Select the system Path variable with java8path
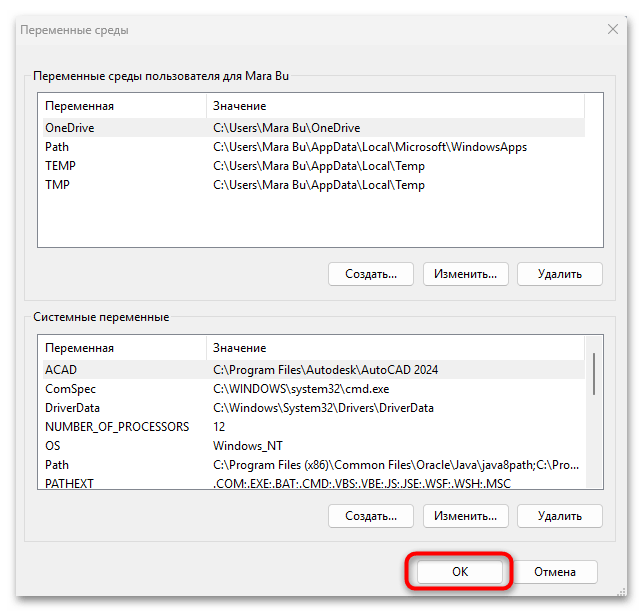This screenshot has height=612, width=643. pyautogui.click(x=314, y=465)
